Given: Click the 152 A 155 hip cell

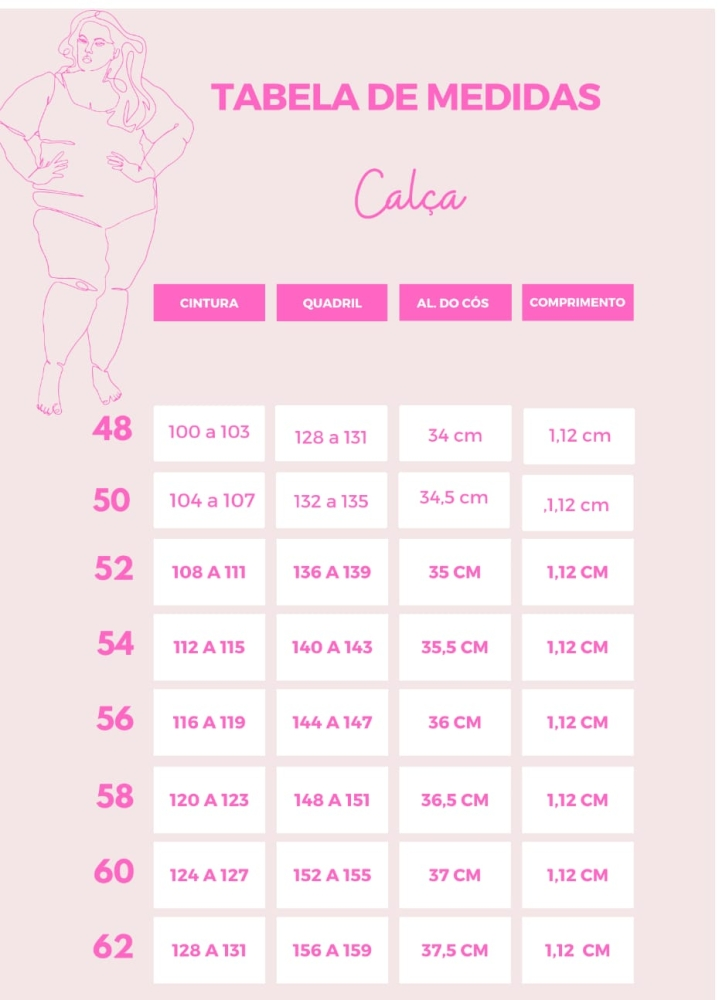Looking at the screenshot, I should [x=331, y=875].
